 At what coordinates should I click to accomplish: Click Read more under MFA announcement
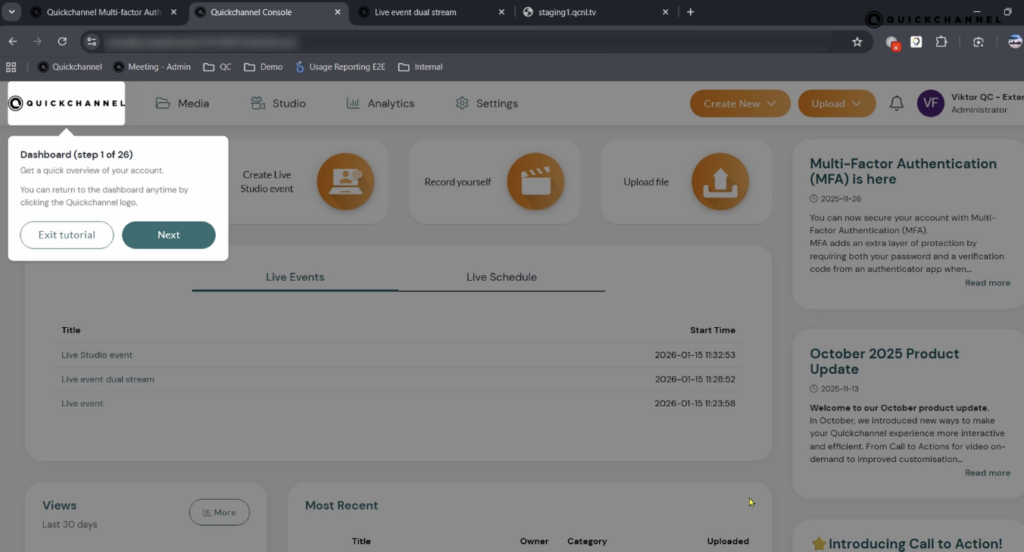(987, 283)
